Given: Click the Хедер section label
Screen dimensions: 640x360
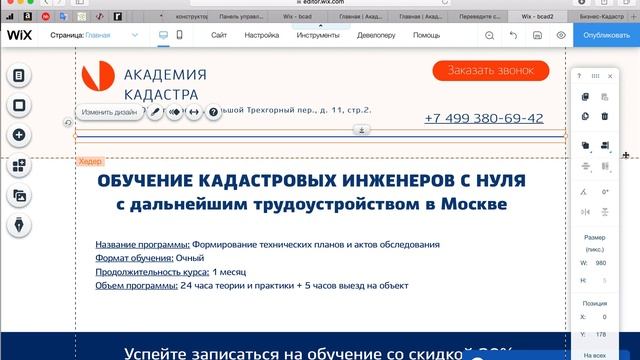Looking at the screenshot, I should [90, 161].
